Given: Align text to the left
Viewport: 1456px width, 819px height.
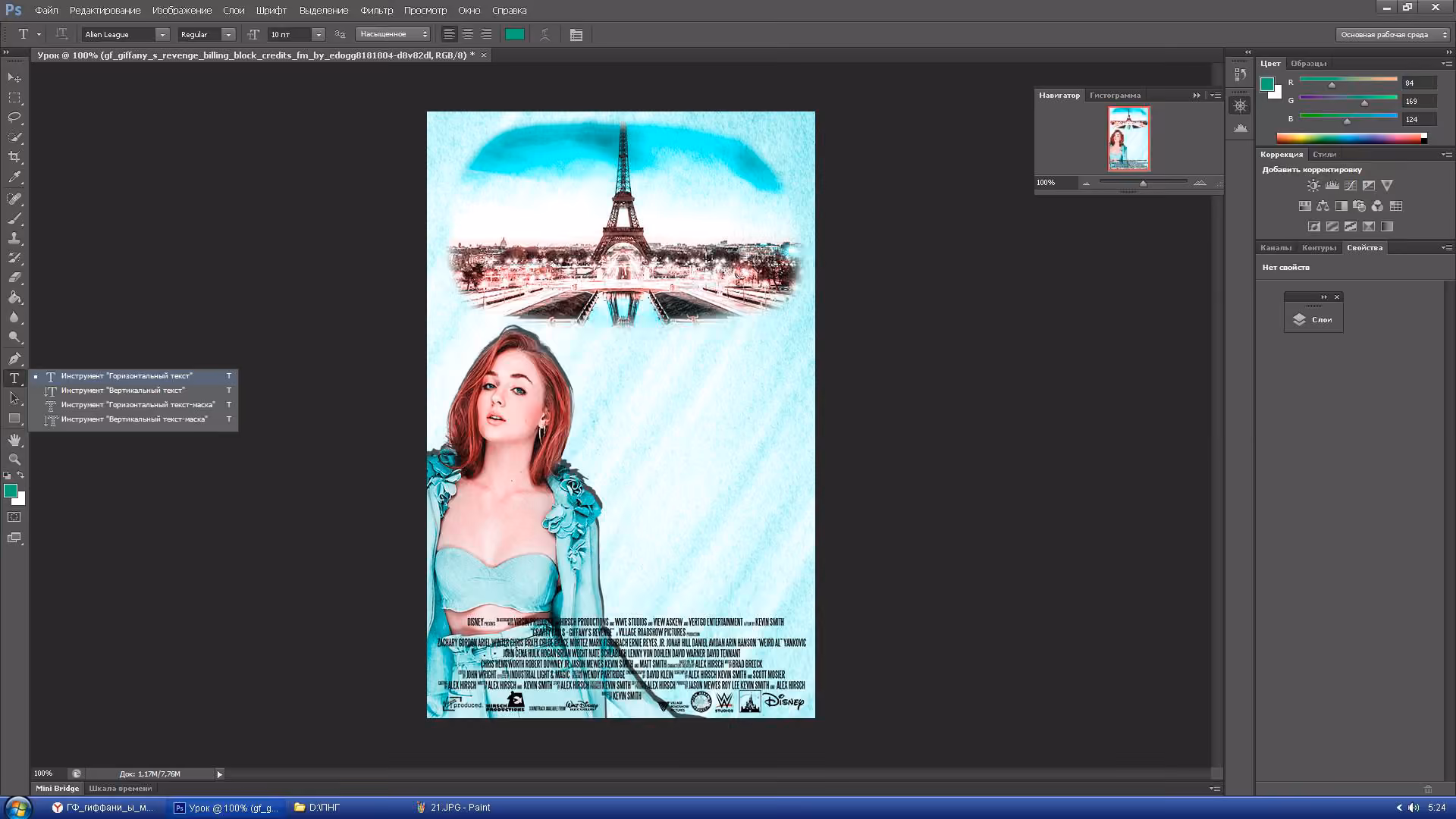Looking at the screenshot, I should tap(450, 34).
